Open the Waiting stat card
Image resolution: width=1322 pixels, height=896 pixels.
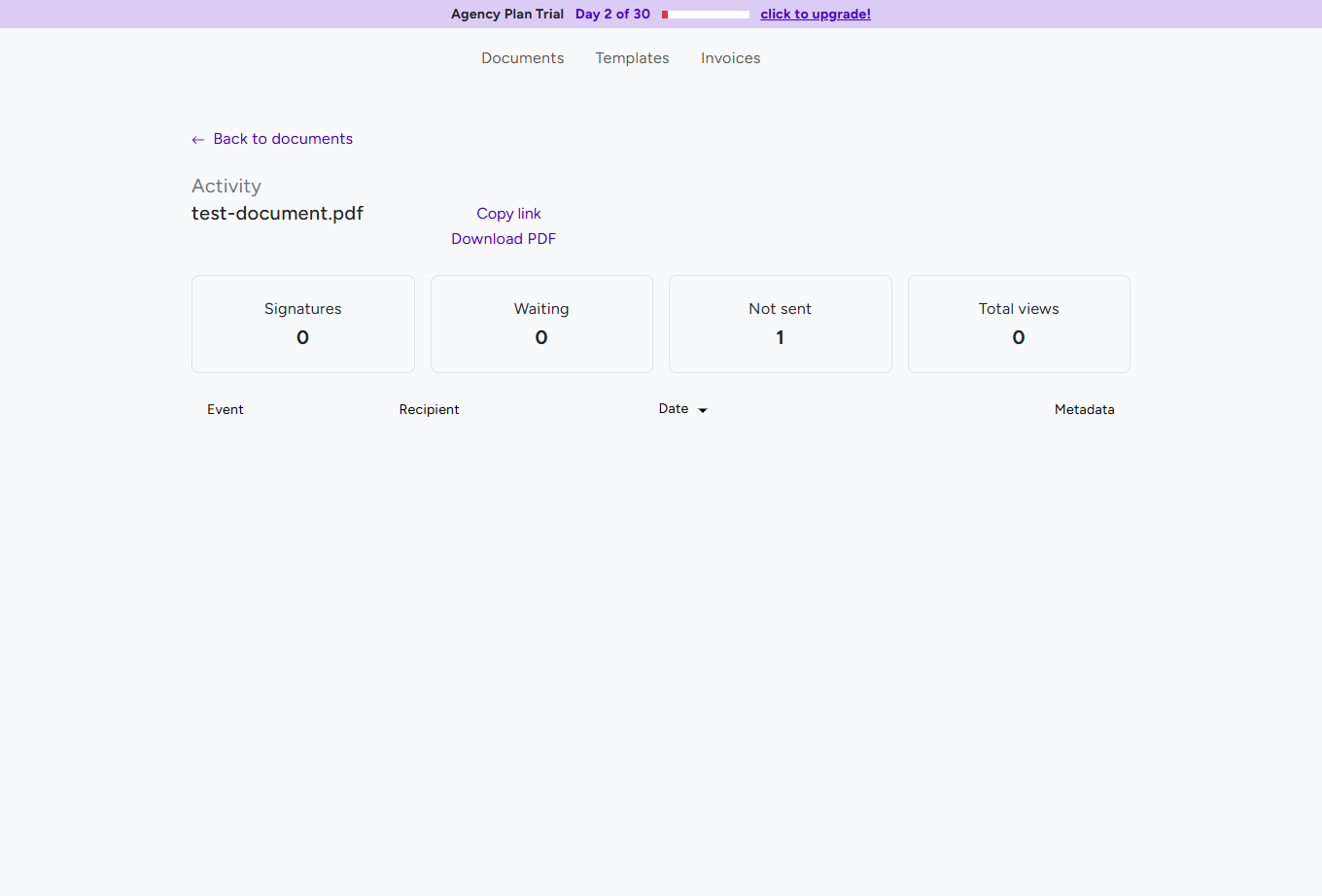(541, 324)
